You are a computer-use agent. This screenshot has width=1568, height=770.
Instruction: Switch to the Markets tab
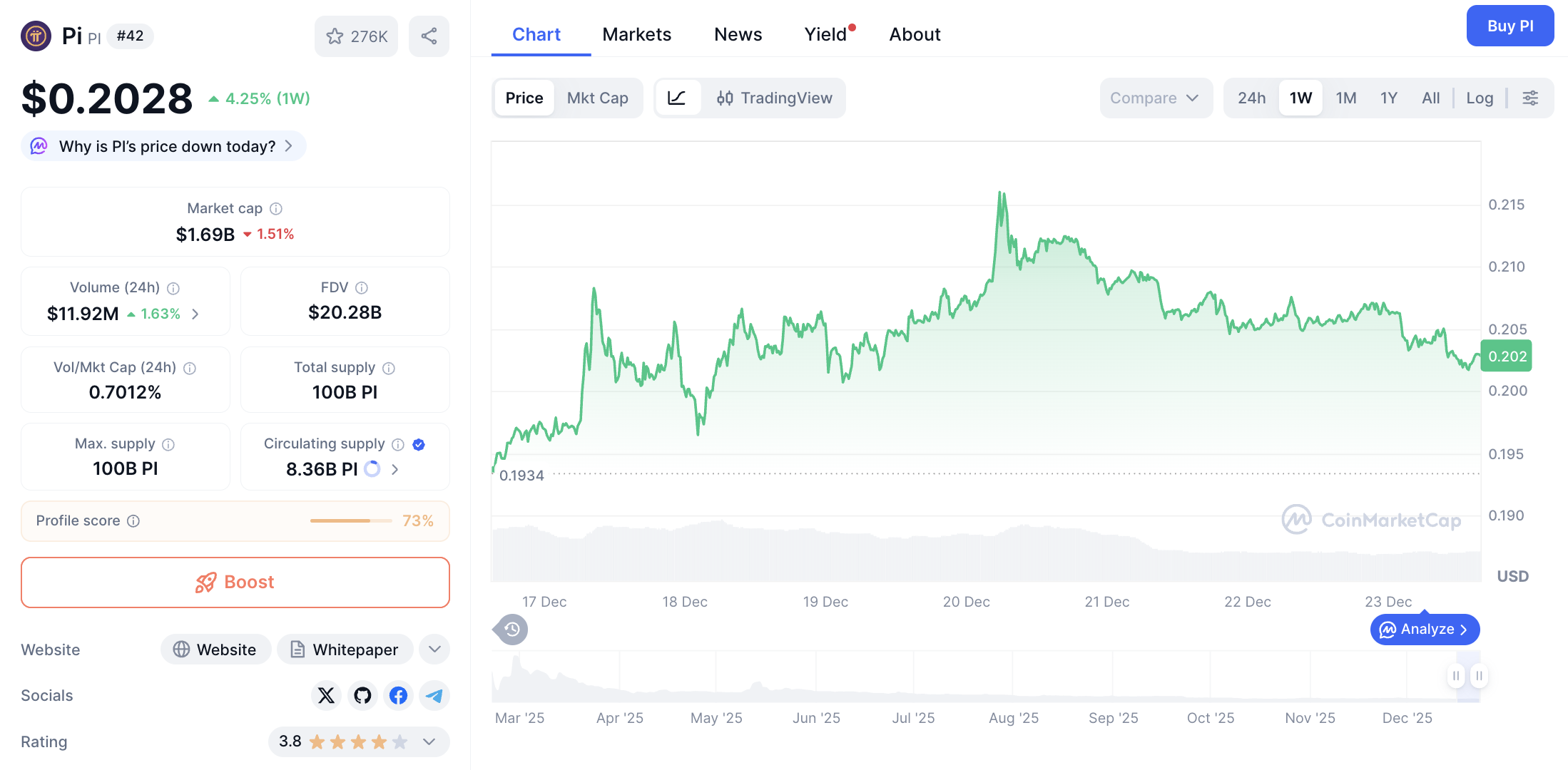636,34
